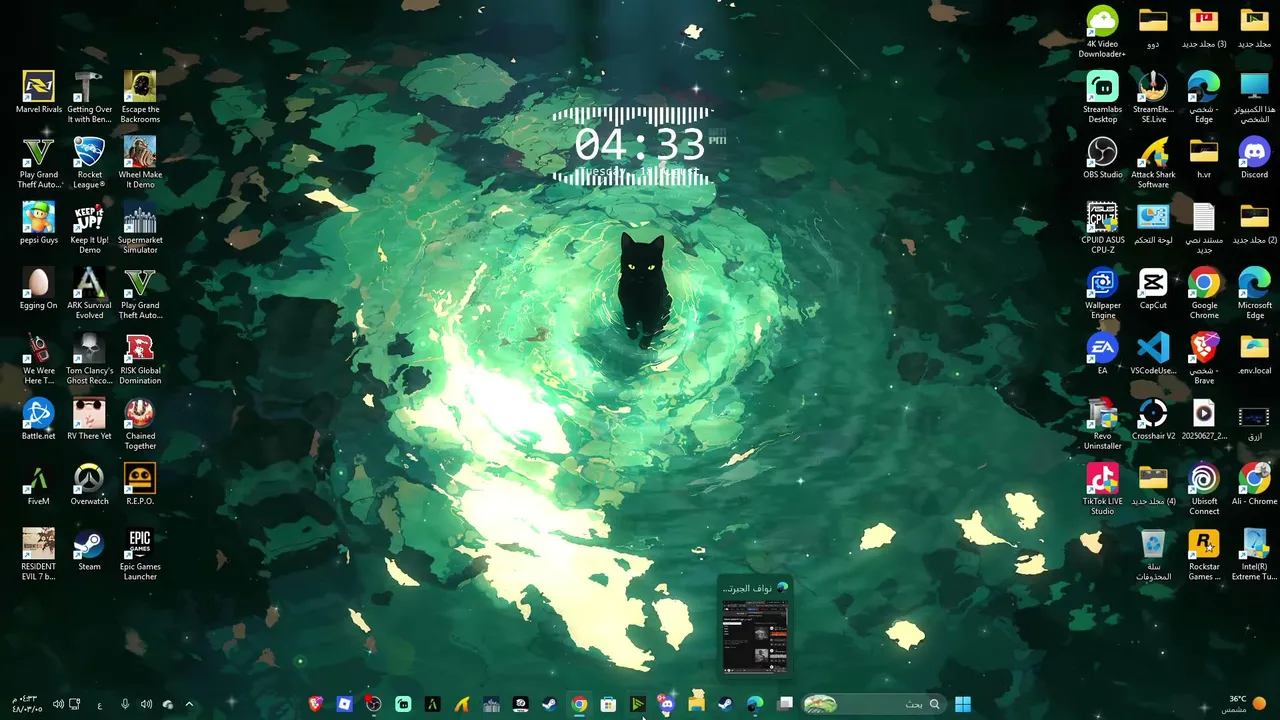
Task: Select the Supermarket Simulator desktop icon
Action: pyautogui.click(x=140, y=228)
